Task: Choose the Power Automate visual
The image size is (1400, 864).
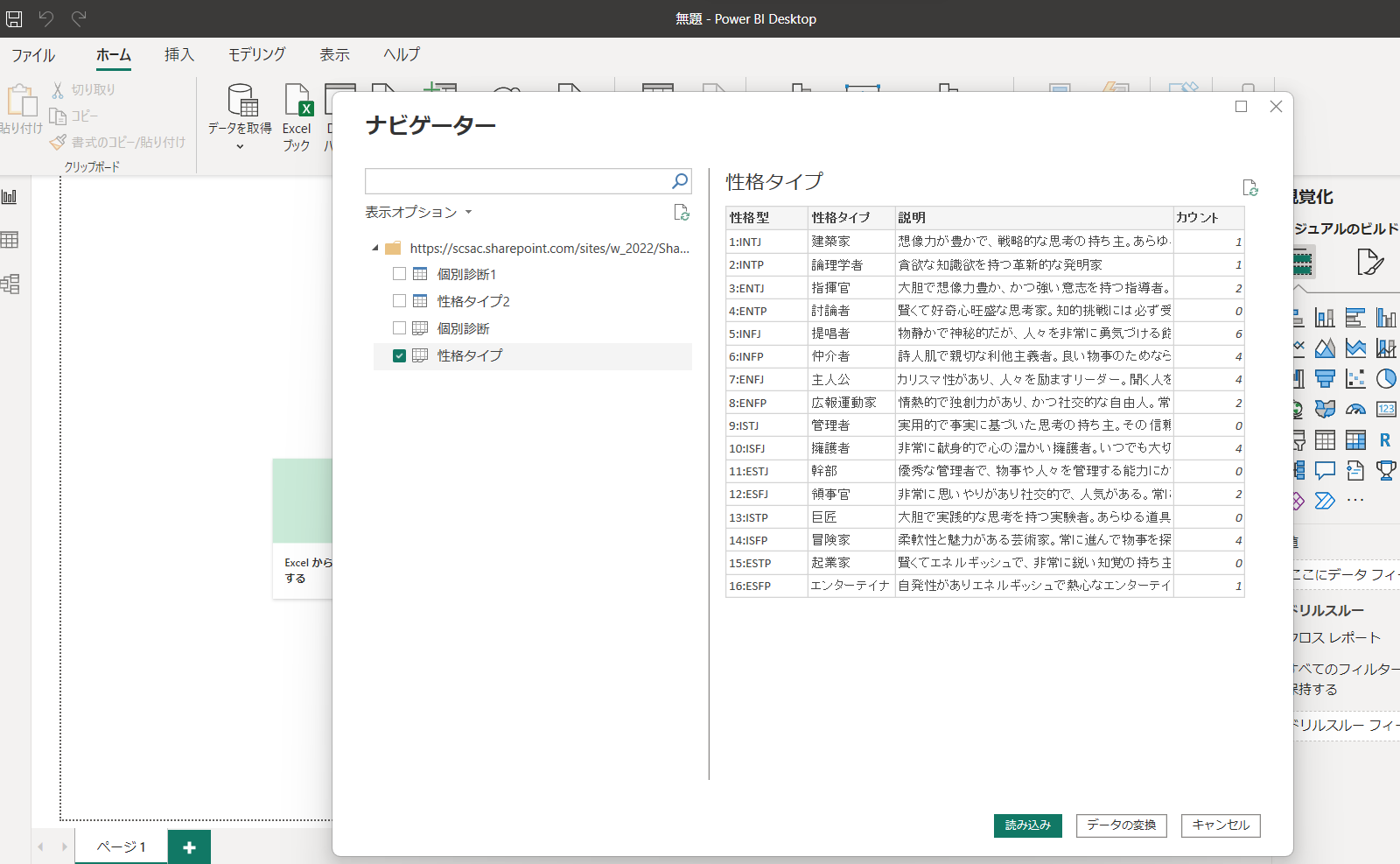Action: click(1326, 501)
